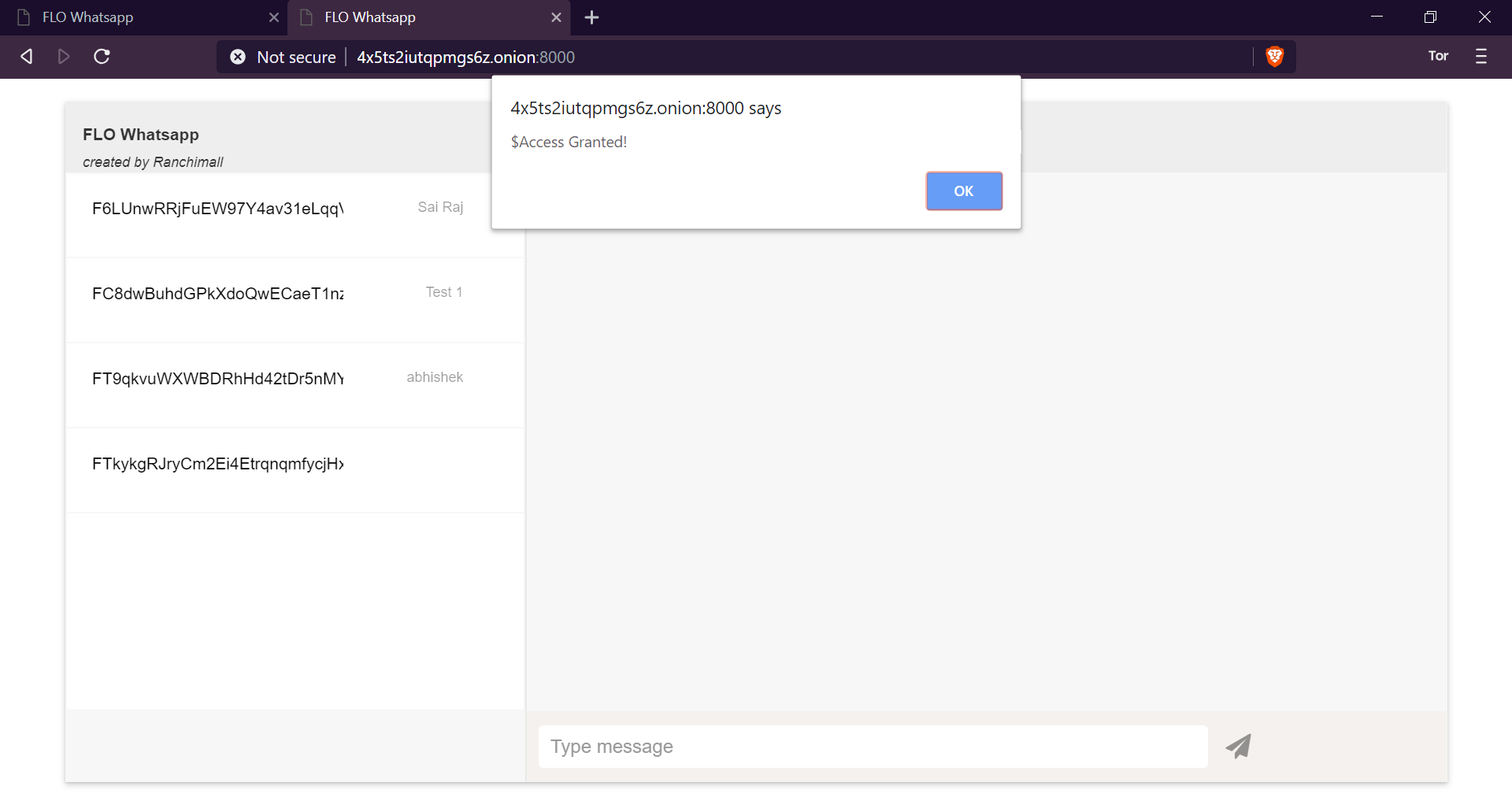1512x797 pixels.
Task: Click the forward navigation arrow icon
Action: [x=64, y=56]
